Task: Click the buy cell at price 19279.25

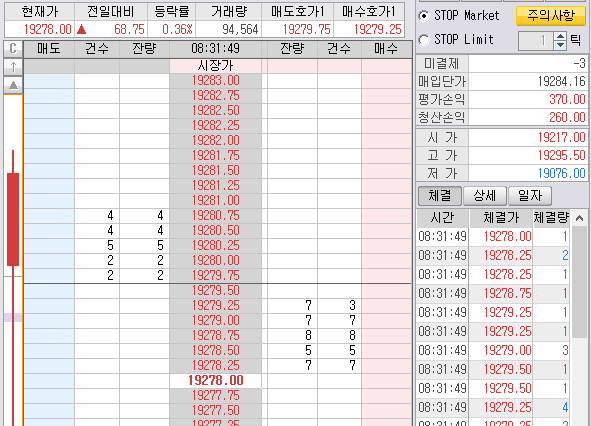Action: (x=386, y=305)
